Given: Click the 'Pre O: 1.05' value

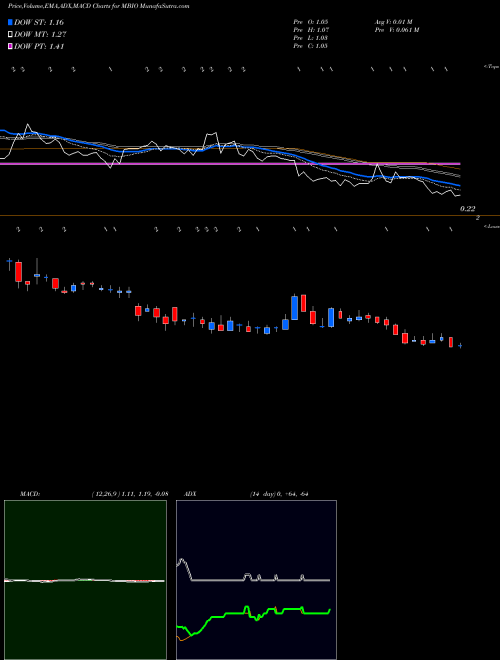Looking at the screenshot, I should pyautogui.click(x=311, y=22).
